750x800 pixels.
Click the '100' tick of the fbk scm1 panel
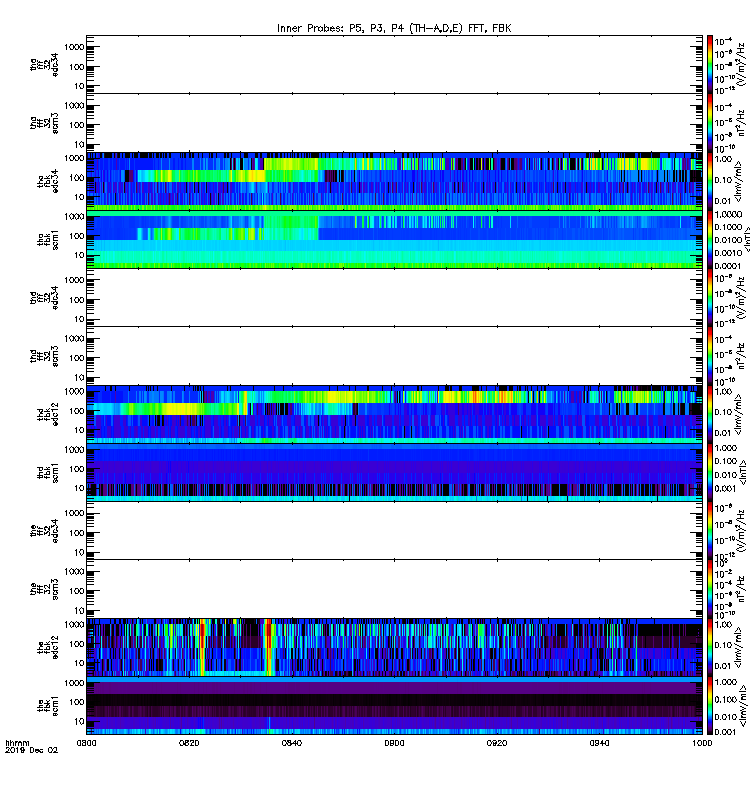77,702
